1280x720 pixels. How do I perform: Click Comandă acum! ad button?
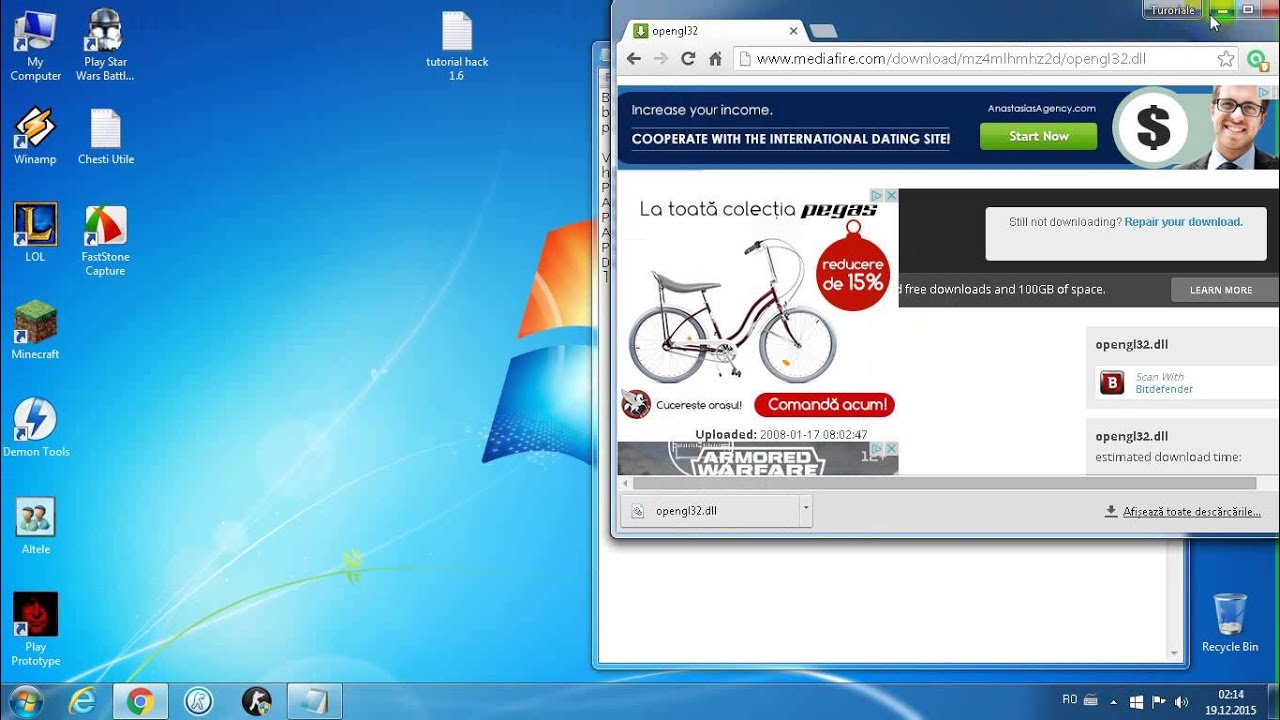coord(824,405)
